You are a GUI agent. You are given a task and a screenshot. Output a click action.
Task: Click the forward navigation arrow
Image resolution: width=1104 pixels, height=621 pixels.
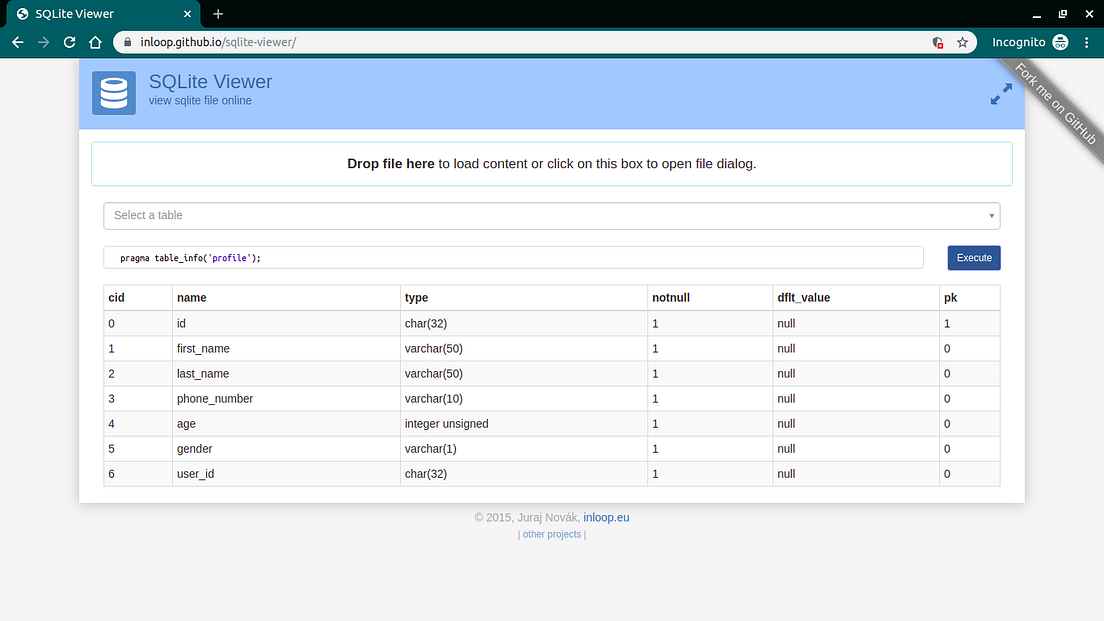tap(42, 43)
